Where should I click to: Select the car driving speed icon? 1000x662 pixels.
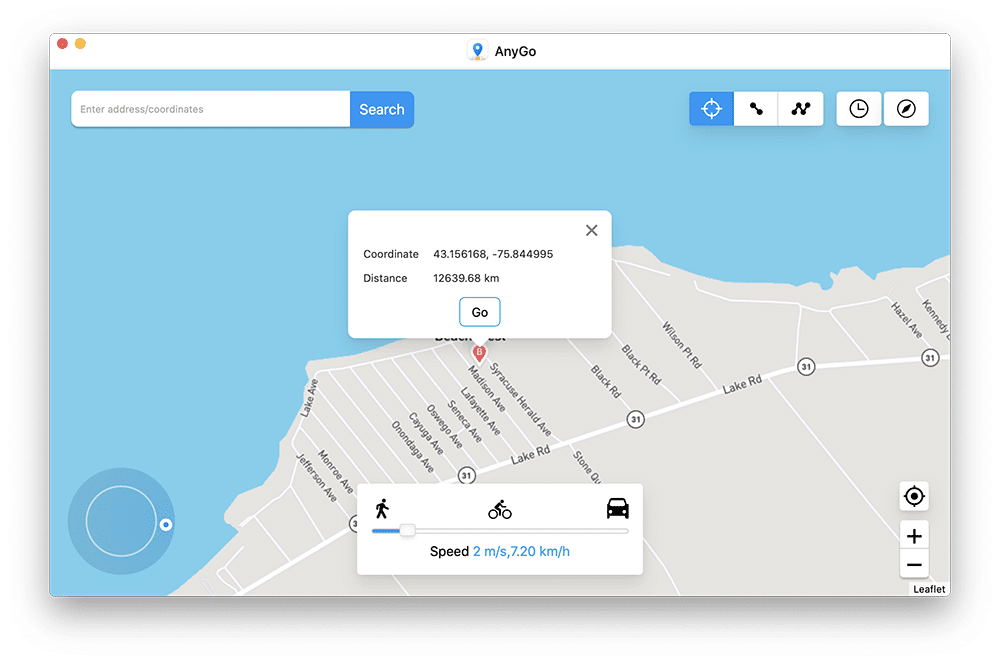[617, 508]
